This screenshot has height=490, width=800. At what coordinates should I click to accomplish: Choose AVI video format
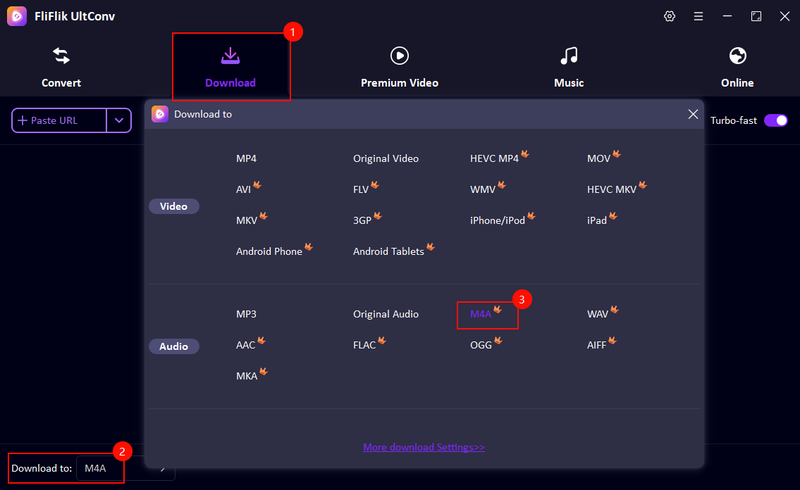[x=243, y=190]
